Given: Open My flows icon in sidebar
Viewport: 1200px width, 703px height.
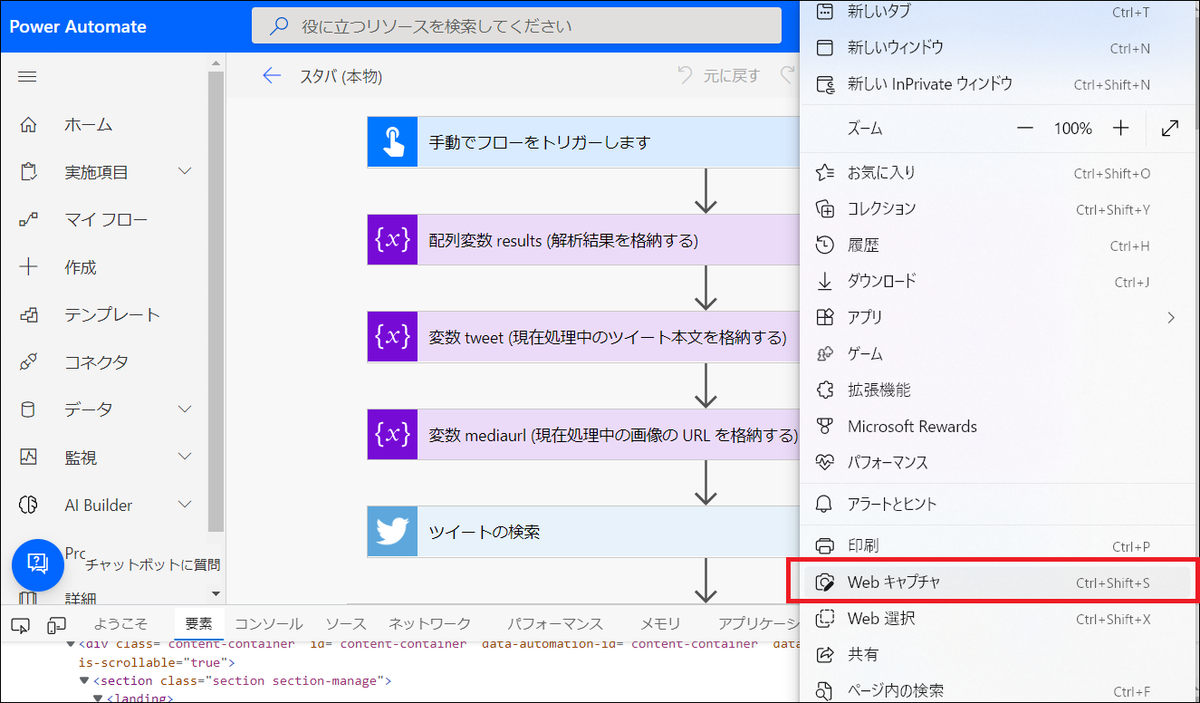Looking at the screenshot, I should [28, 219].
